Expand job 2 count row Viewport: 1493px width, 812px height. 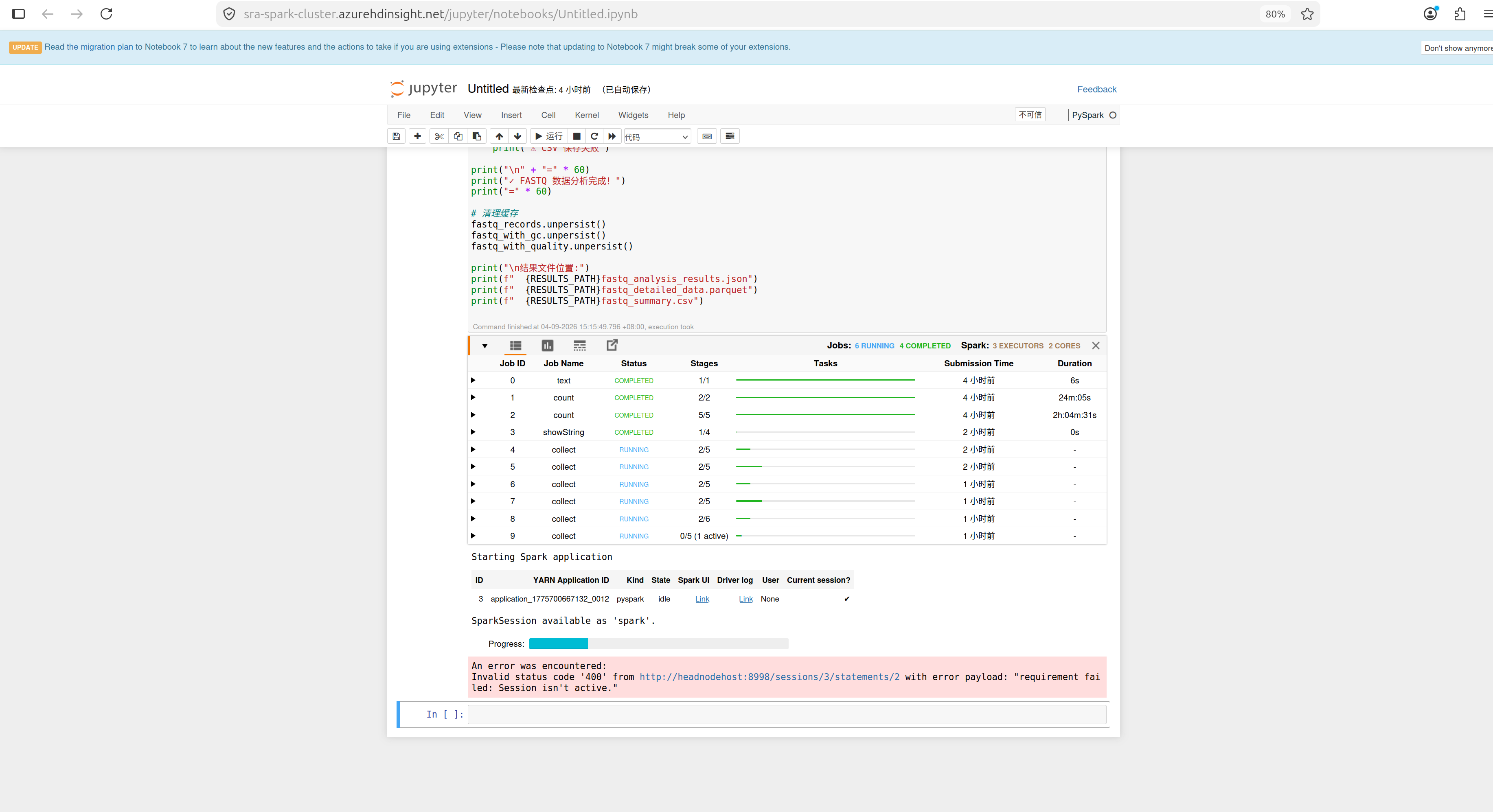[x=473, y=415]
